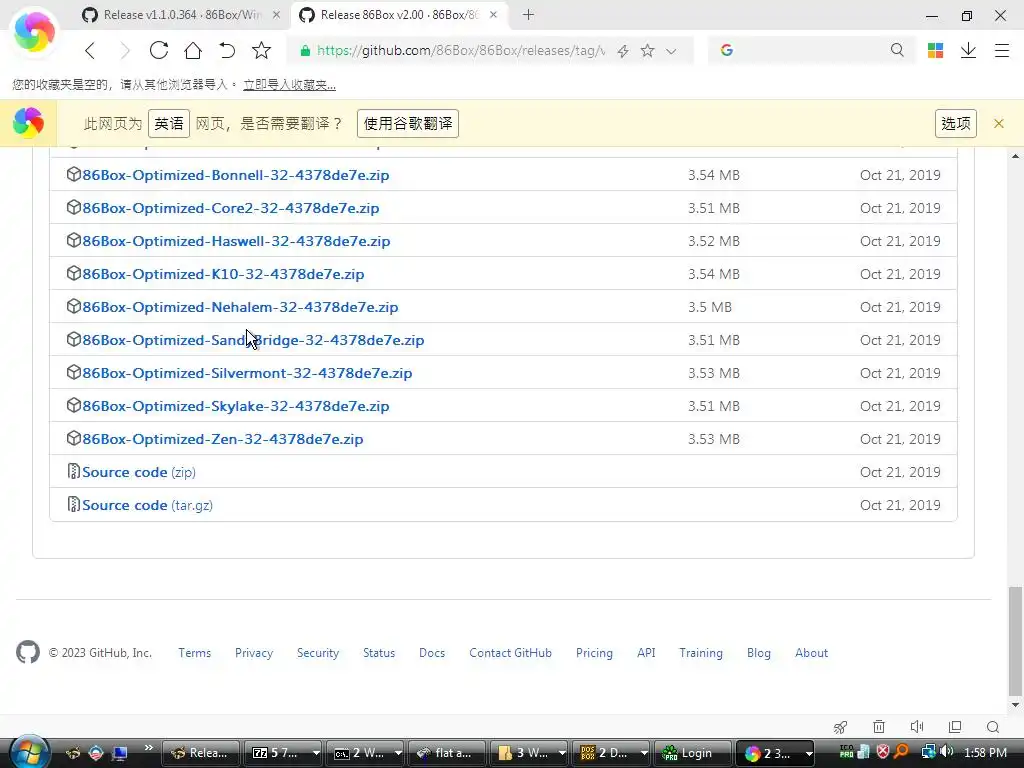Bookmark this page with address bar star
This screenshot has width=1024, height=768.
(647, 50)
